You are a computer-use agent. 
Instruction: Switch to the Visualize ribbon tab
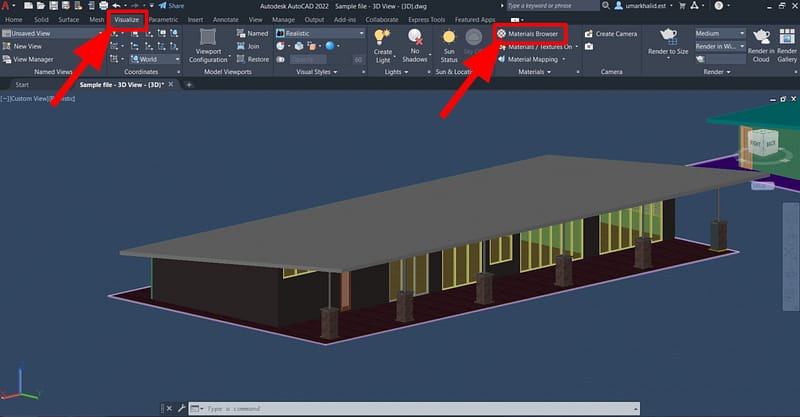click(126, 18)
